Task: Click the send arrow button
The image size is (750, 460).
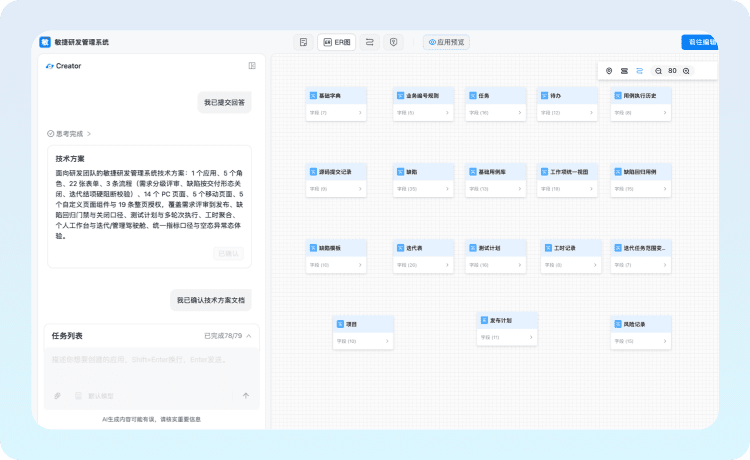Action: [x=246, y=396]
